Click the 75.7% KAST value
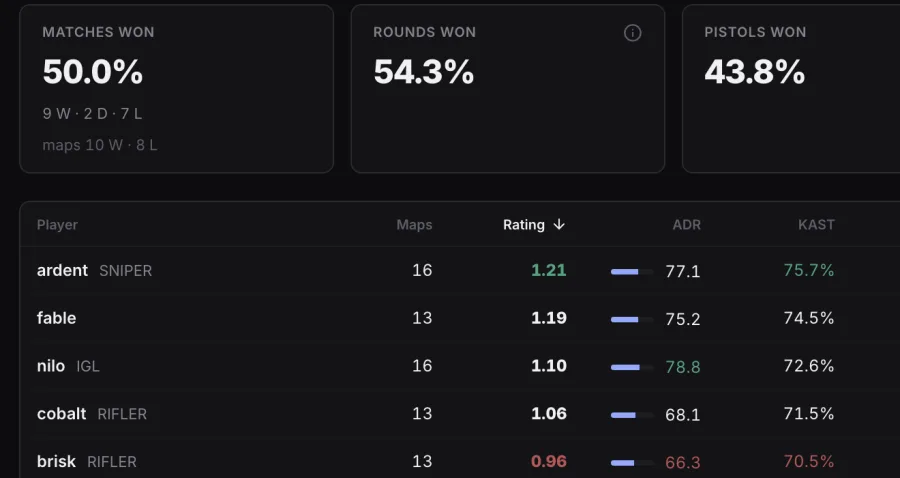This screenshot has height=478, width=900. coord(809,270)
